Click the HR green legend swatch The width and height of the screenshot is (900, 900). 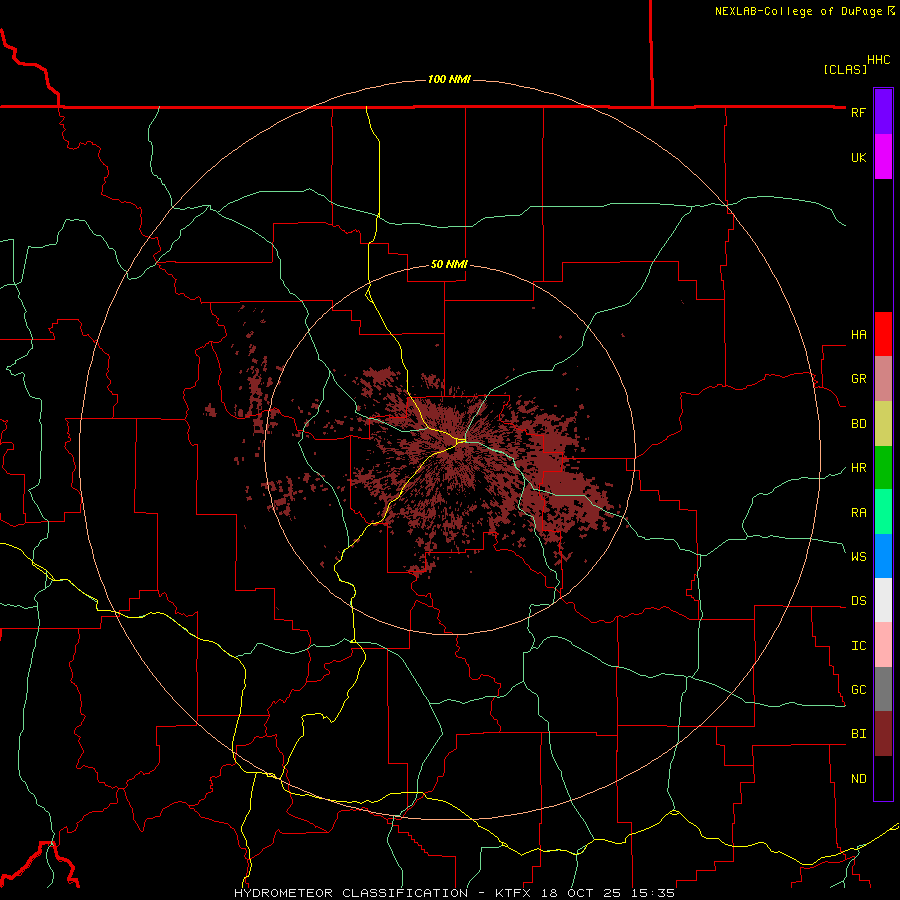883,468
